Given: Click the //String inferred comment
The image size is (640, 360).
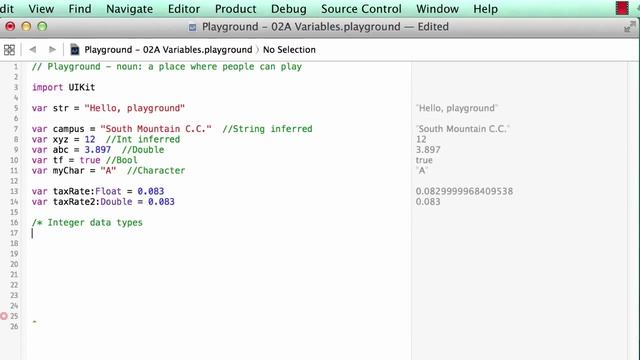Looking at the screenshot, I should (267, 129).
